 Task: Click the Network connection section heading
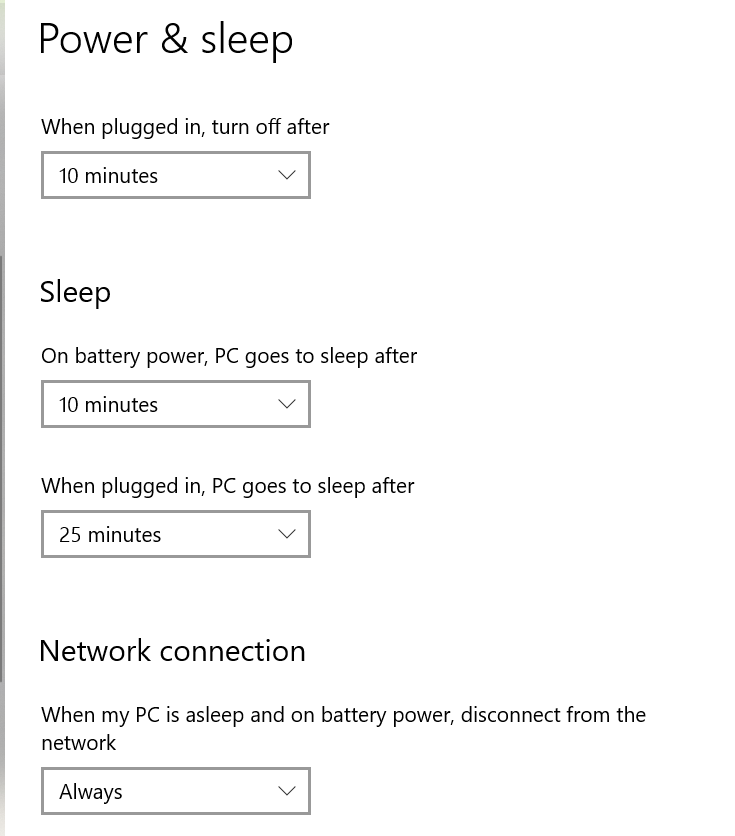172,651
